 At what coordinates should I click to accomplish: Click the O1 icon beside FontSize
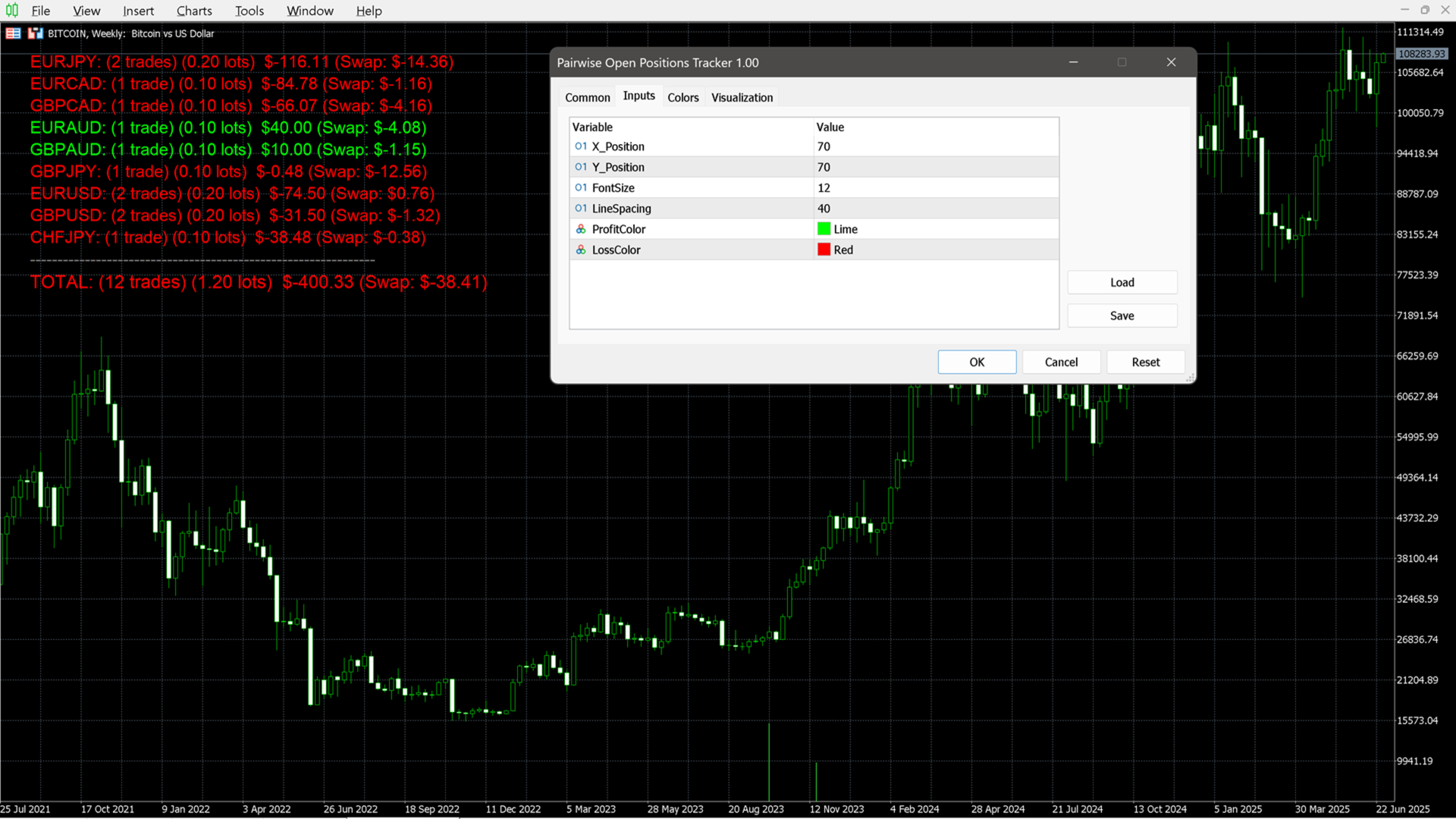580,187
